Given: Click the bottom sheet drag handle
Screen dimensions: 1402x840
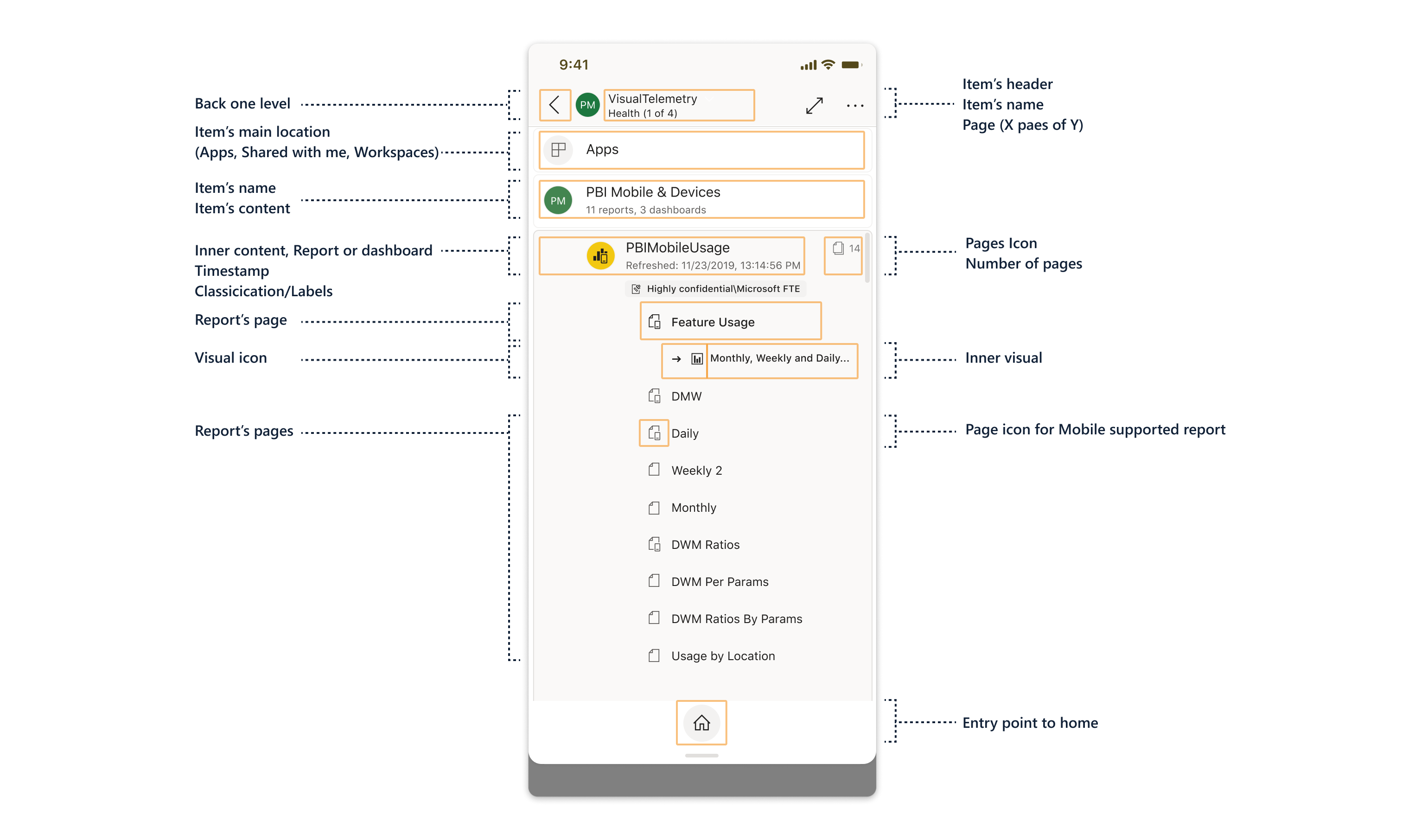Looking at the screenshot, I should [x=702, y=756].
